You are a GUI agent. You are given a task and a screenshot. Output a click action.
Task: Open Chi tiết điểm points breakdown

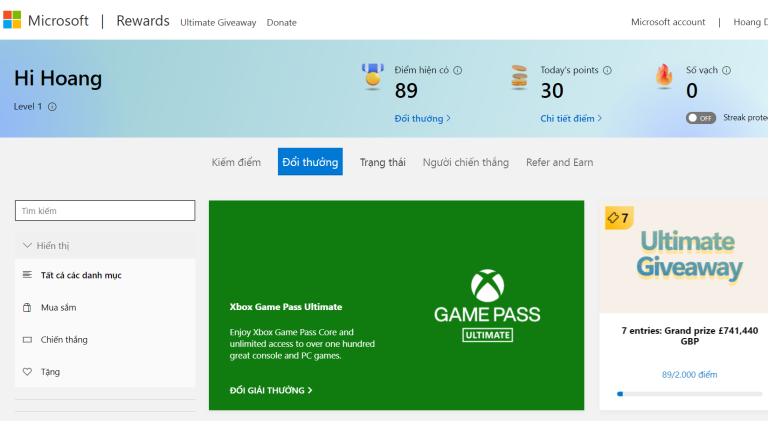(571, 118)
